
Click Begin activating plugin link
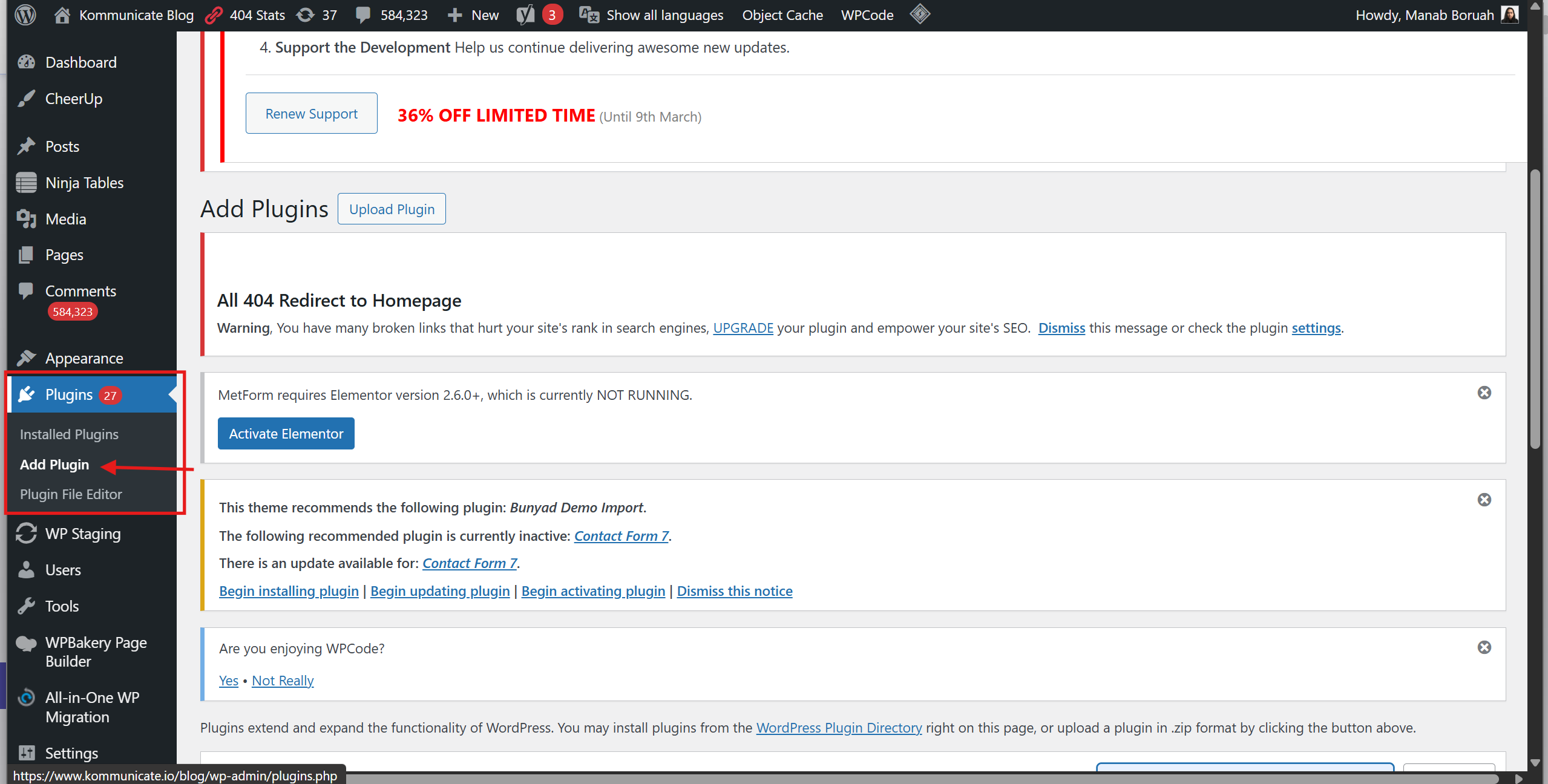(x=593, y=590)
